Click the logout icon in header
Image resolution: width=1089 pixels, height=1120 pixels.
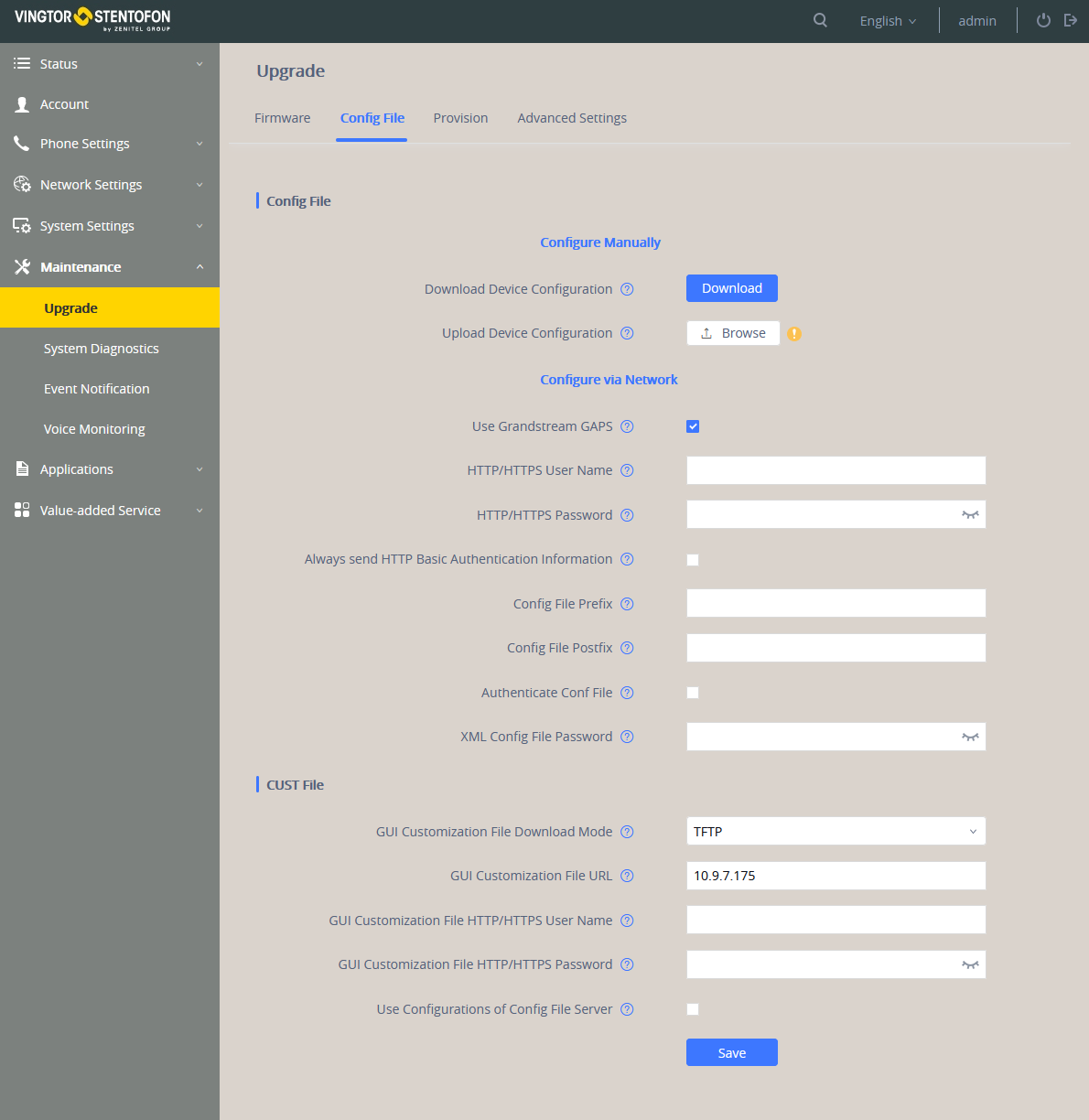pos(1071,20)
